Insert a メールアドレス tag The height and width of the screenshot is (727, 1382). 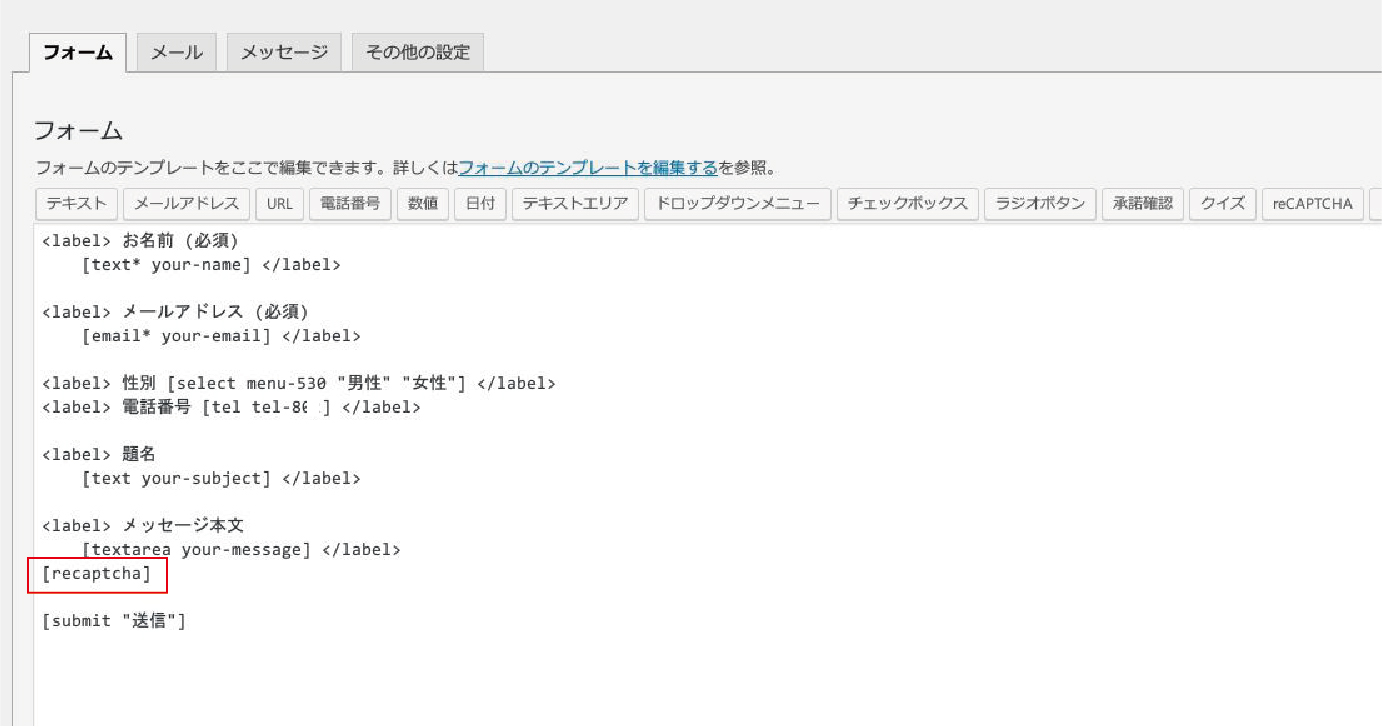(187, 204)
